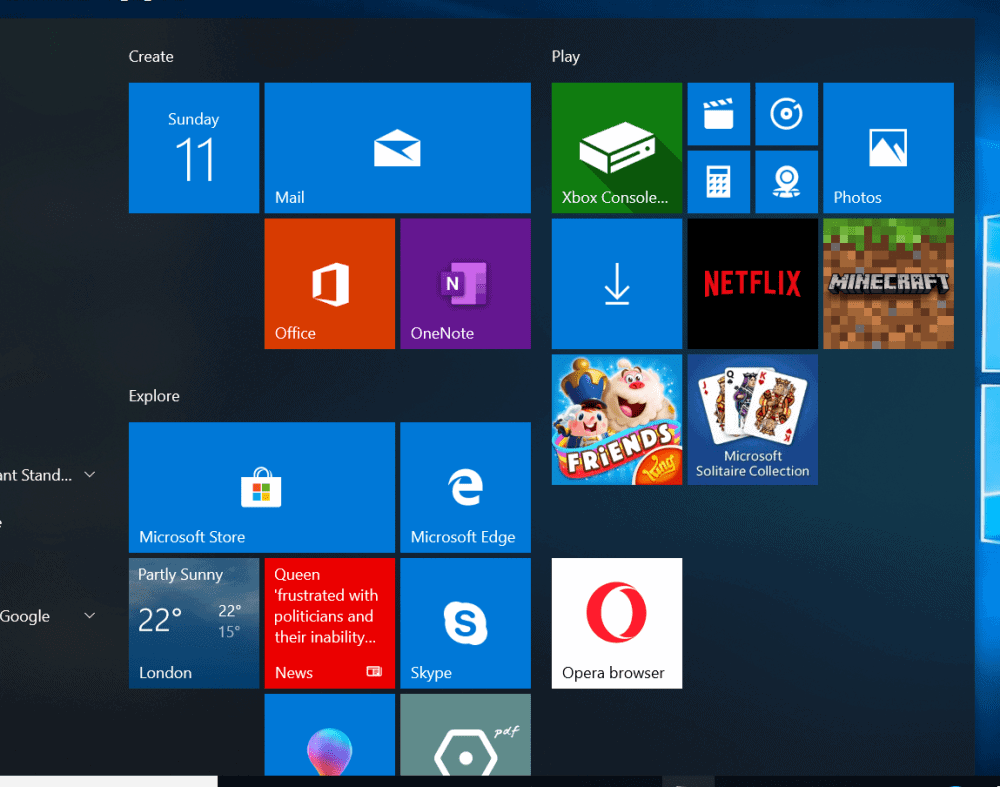Open the Photos app
The height and width of the screenshot is (787, 1000).
[x=888, y=148]
